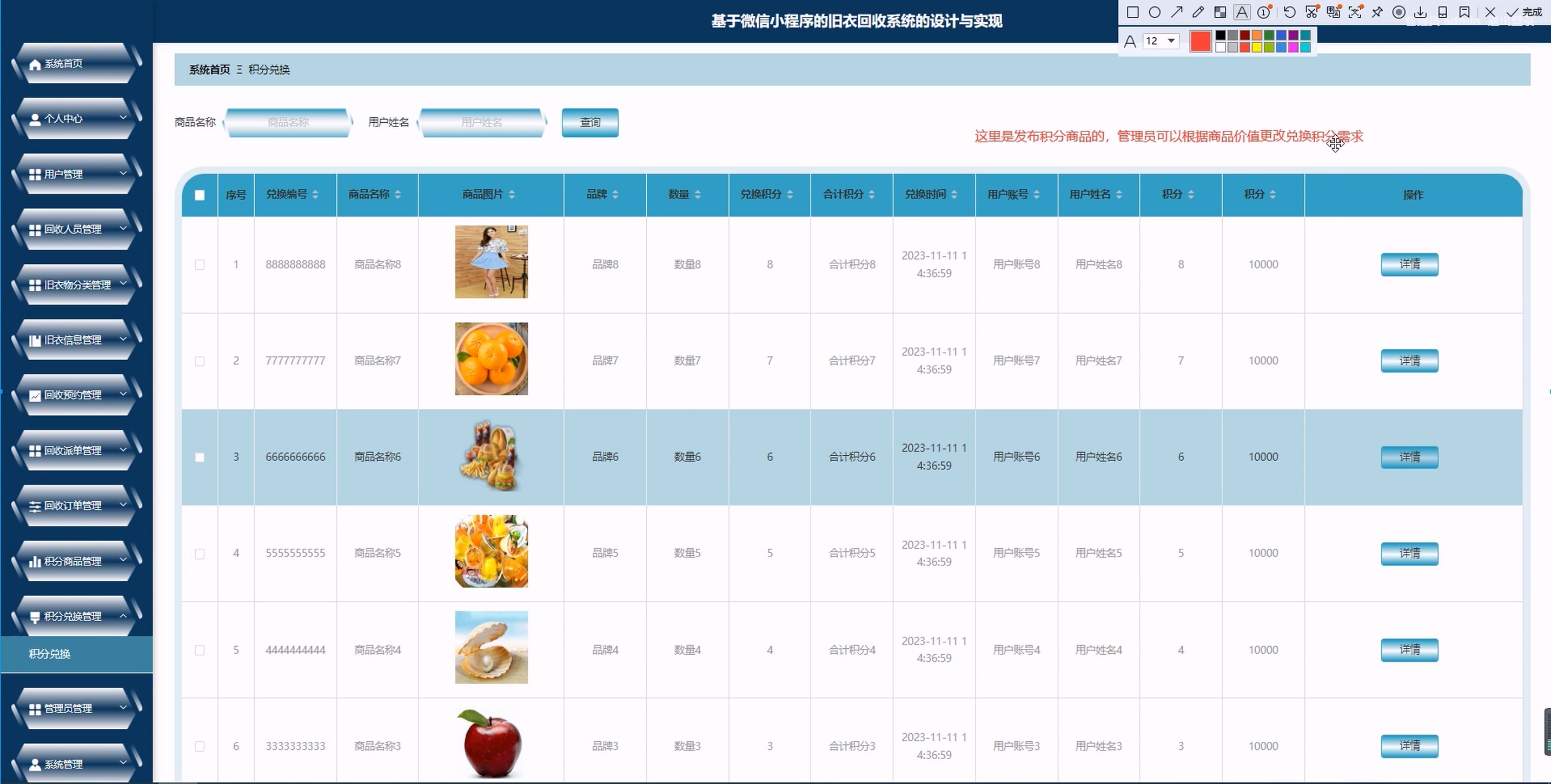Check the row with 8888888888
This screenshot has width=1551, height=784.
tap(200, 265)
